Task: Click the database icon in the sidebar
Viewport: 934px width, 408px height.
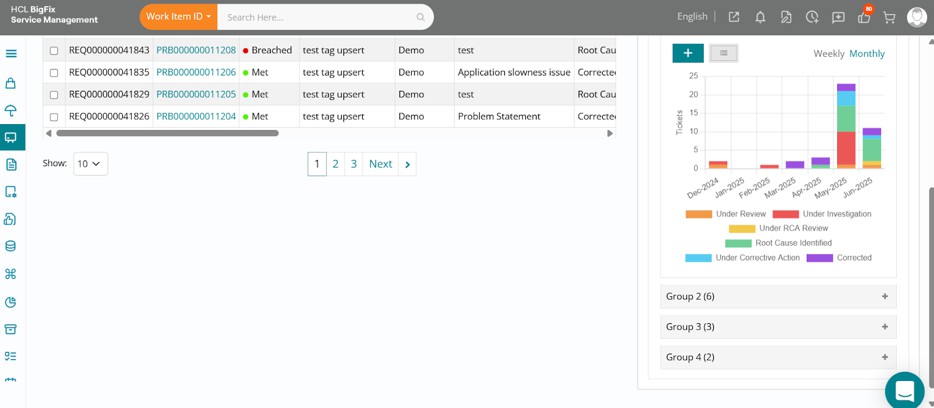Action: click(11, 246)
